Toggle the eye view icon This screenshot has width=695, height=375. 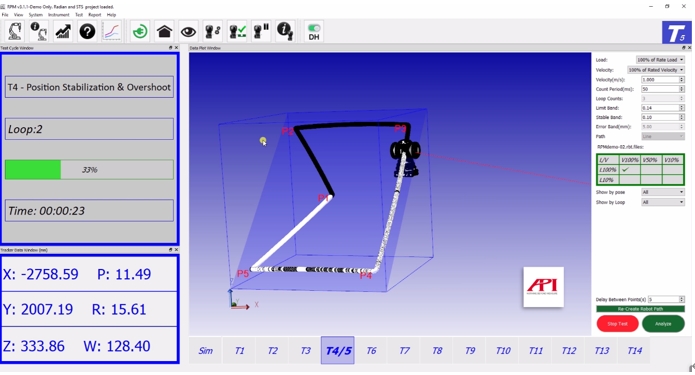(x=188, y=31)
